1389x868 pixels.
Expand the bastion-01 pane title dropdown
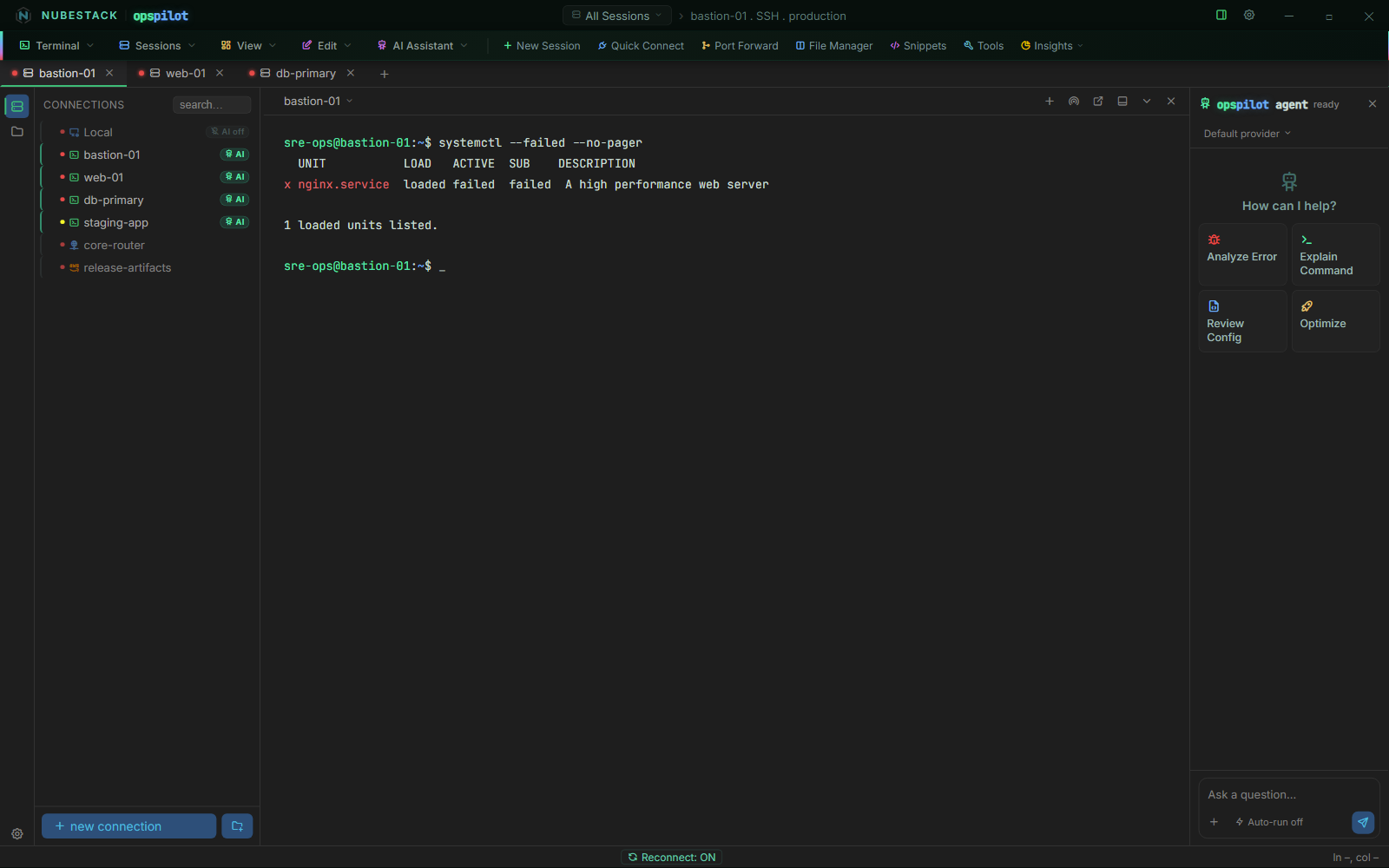click(x=319, y=102)
